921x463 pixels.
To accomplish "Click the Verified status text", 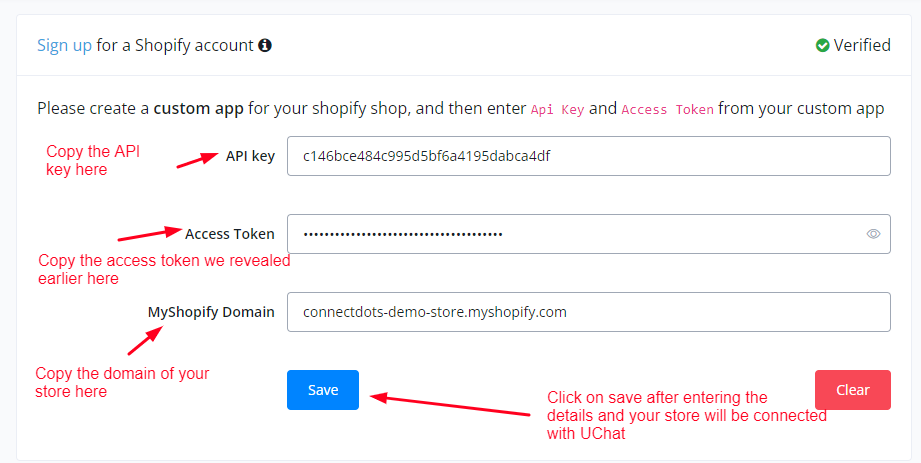I will tap(862, 45).
